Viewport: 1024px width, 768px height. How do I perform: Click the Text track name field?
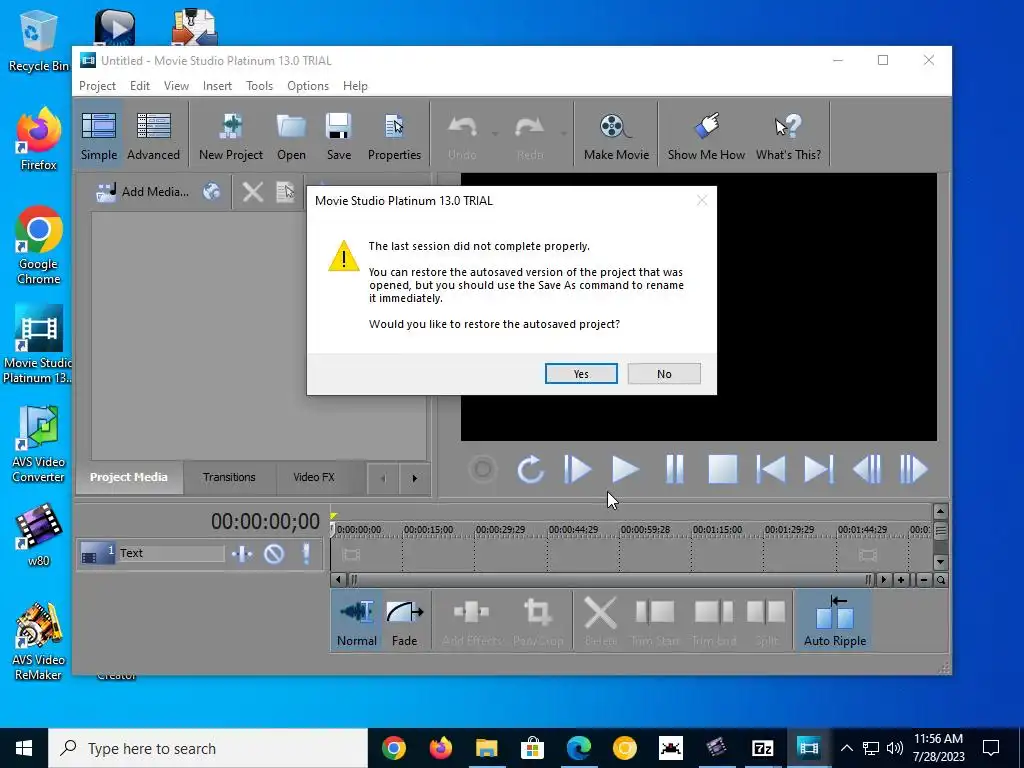(171, 553)
